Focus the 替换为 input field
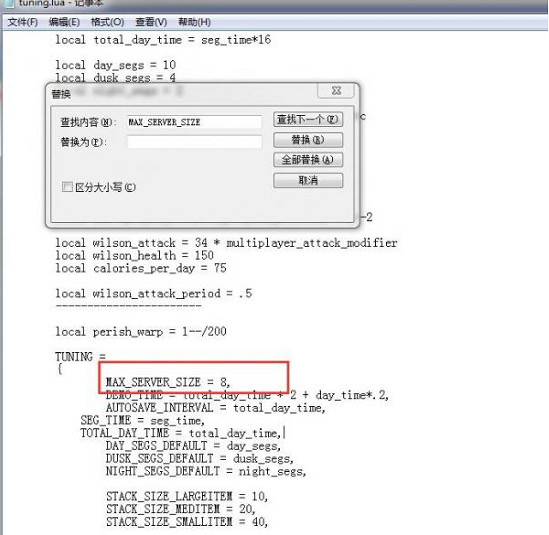 [x=194, y=142]
